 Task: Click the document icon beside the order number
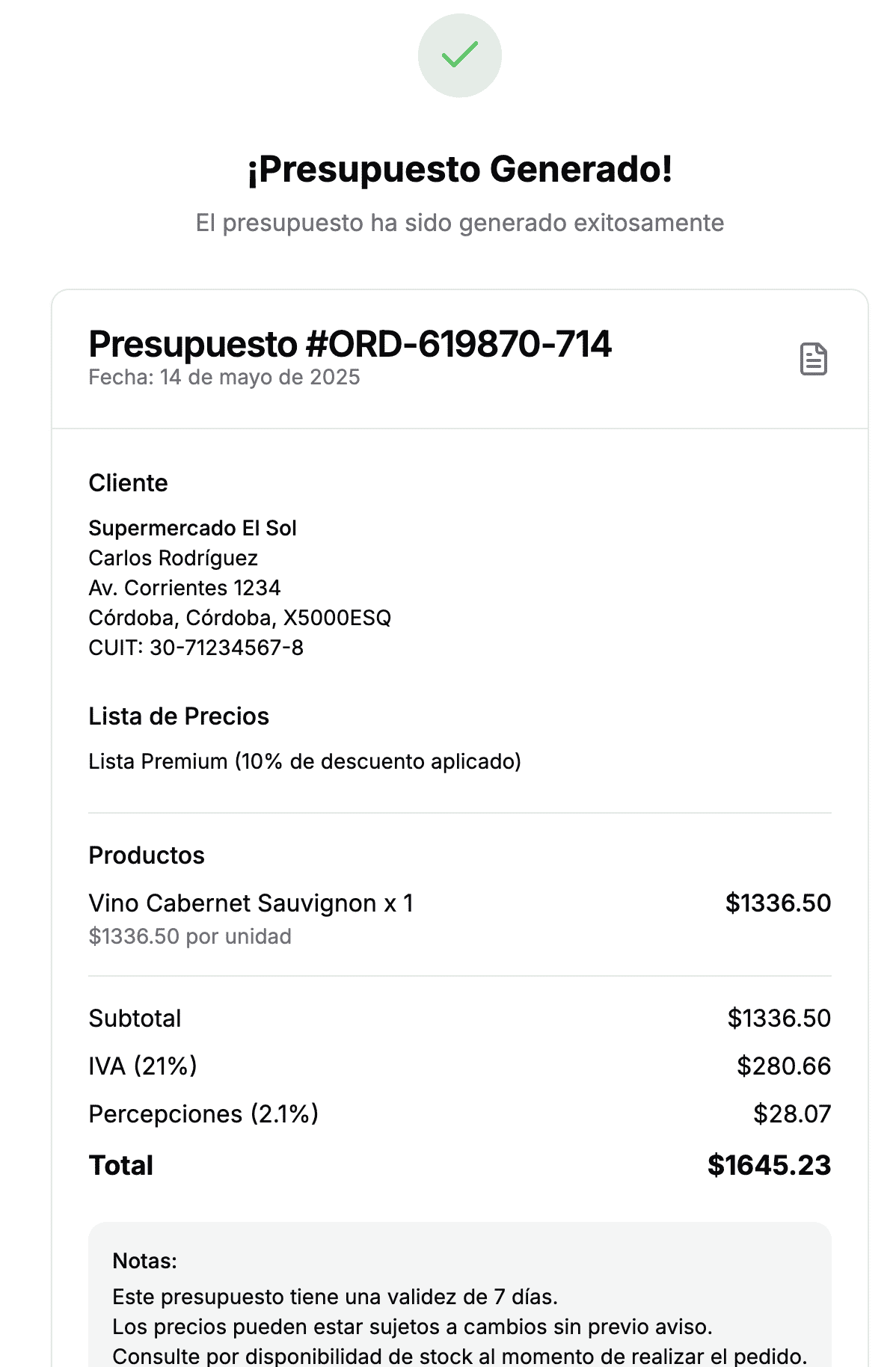[814, 359]
